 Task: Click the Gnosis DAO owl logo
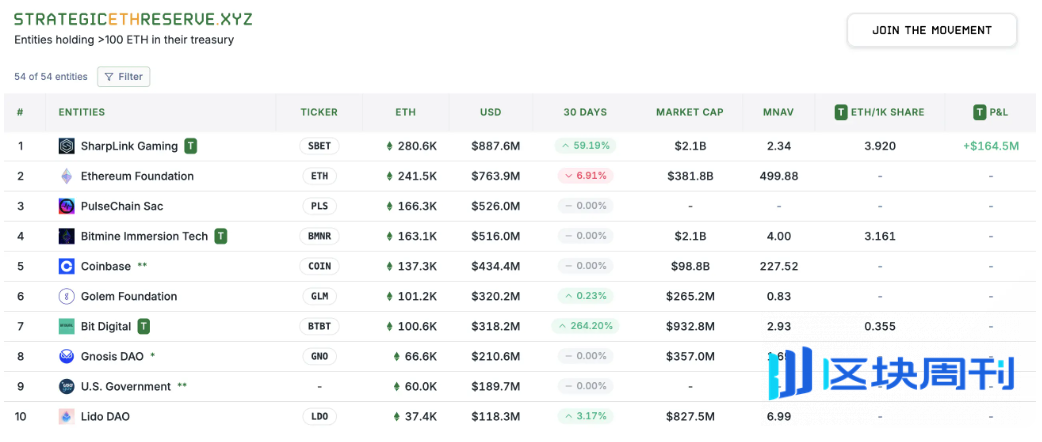[x=67, y=356]
